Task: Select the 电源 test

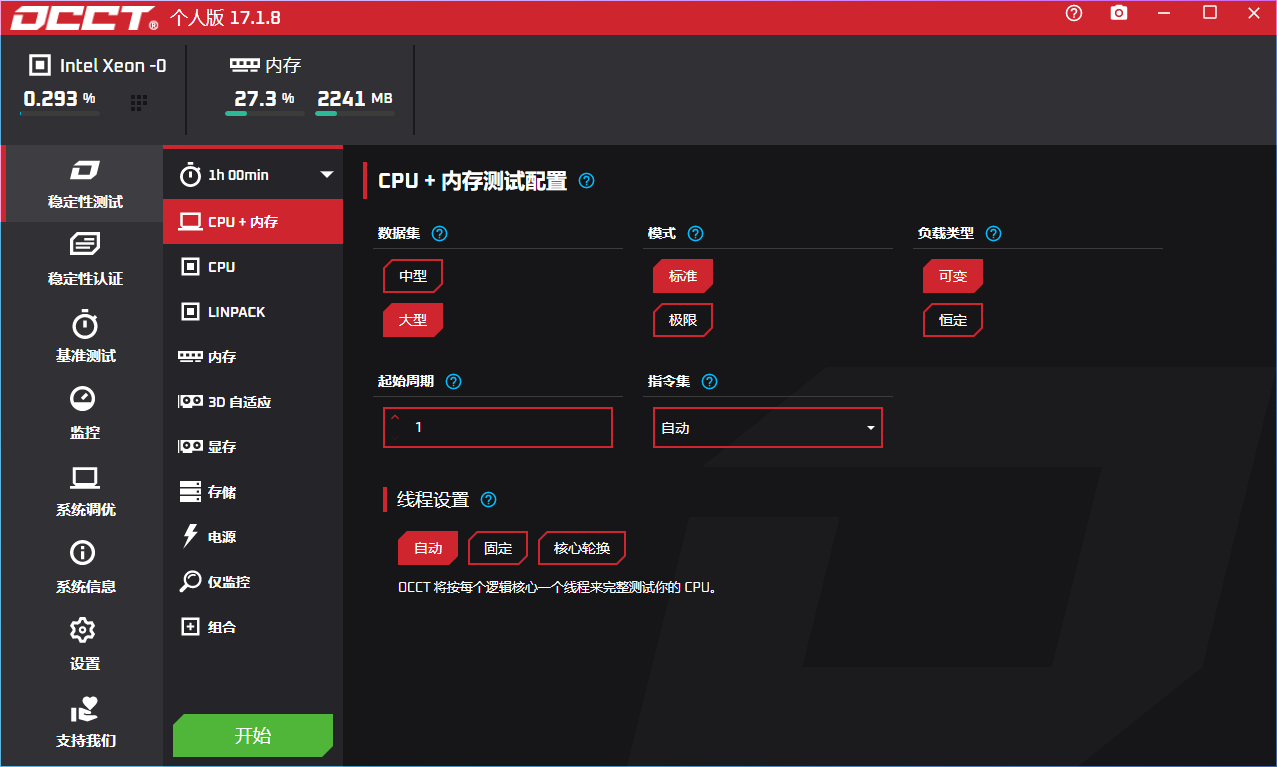Action: pos(253,537)
